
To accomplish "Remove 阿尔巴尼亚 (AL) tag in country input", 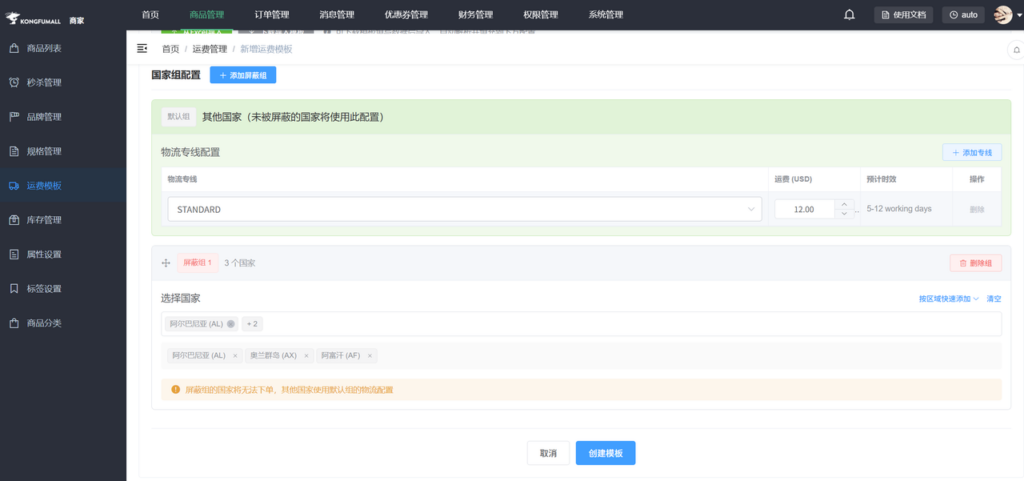I will (231, 324).
